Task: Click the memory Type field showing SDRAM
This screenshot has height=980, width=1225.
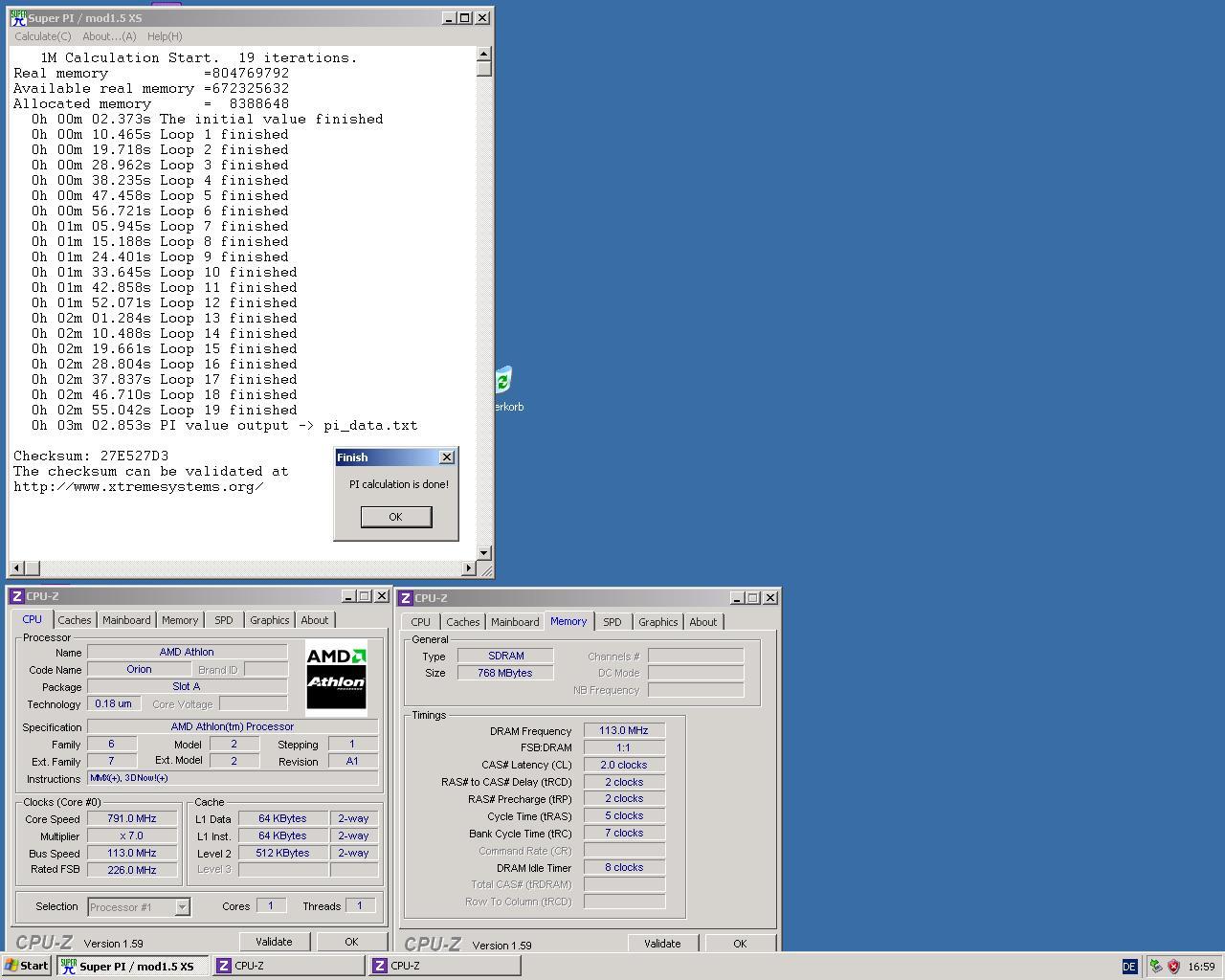Action: pos(505,656)
